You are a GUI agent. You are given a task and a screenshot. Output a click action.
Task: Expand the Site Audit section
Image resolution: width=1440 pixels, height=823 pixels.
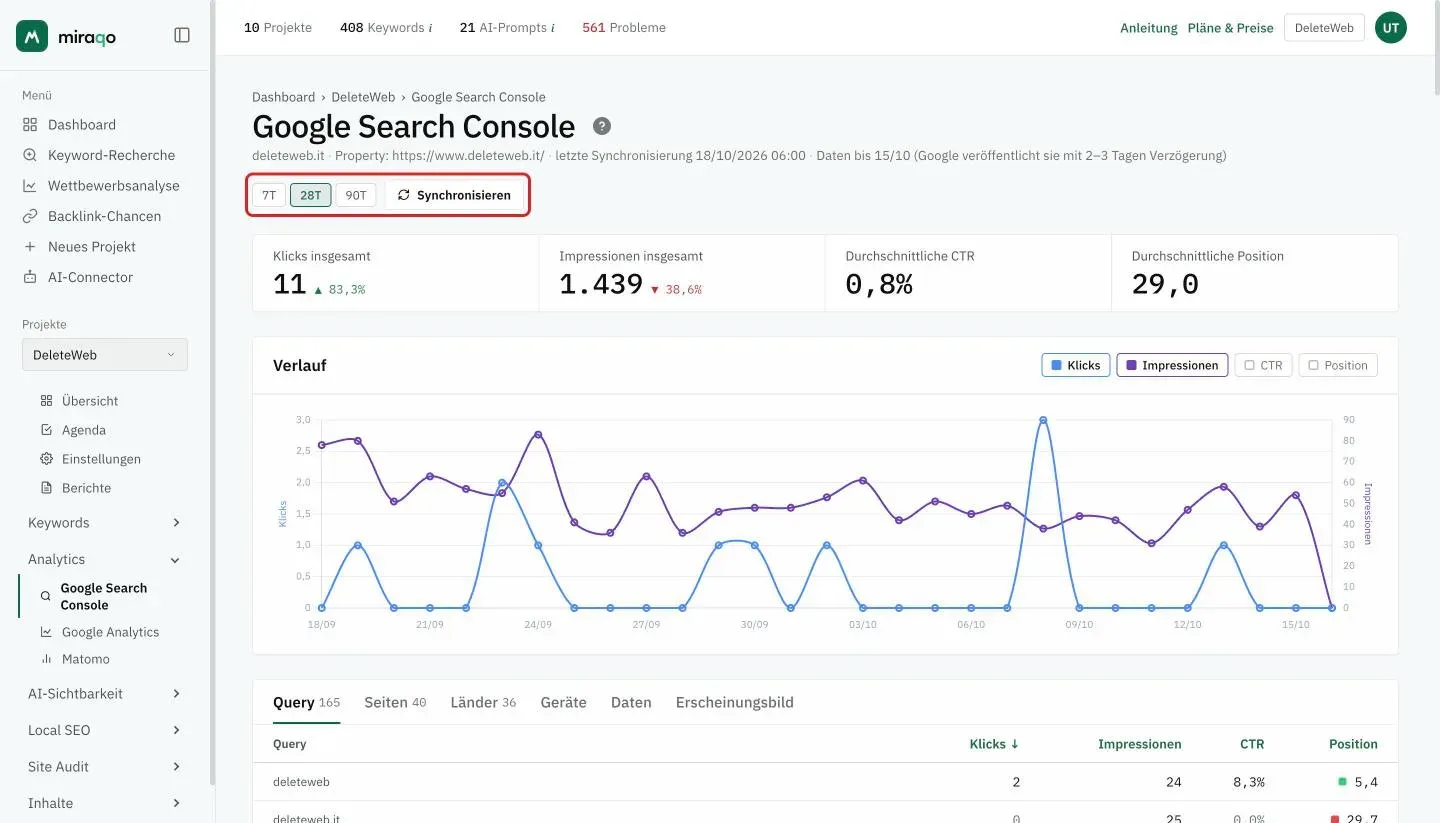105,767
